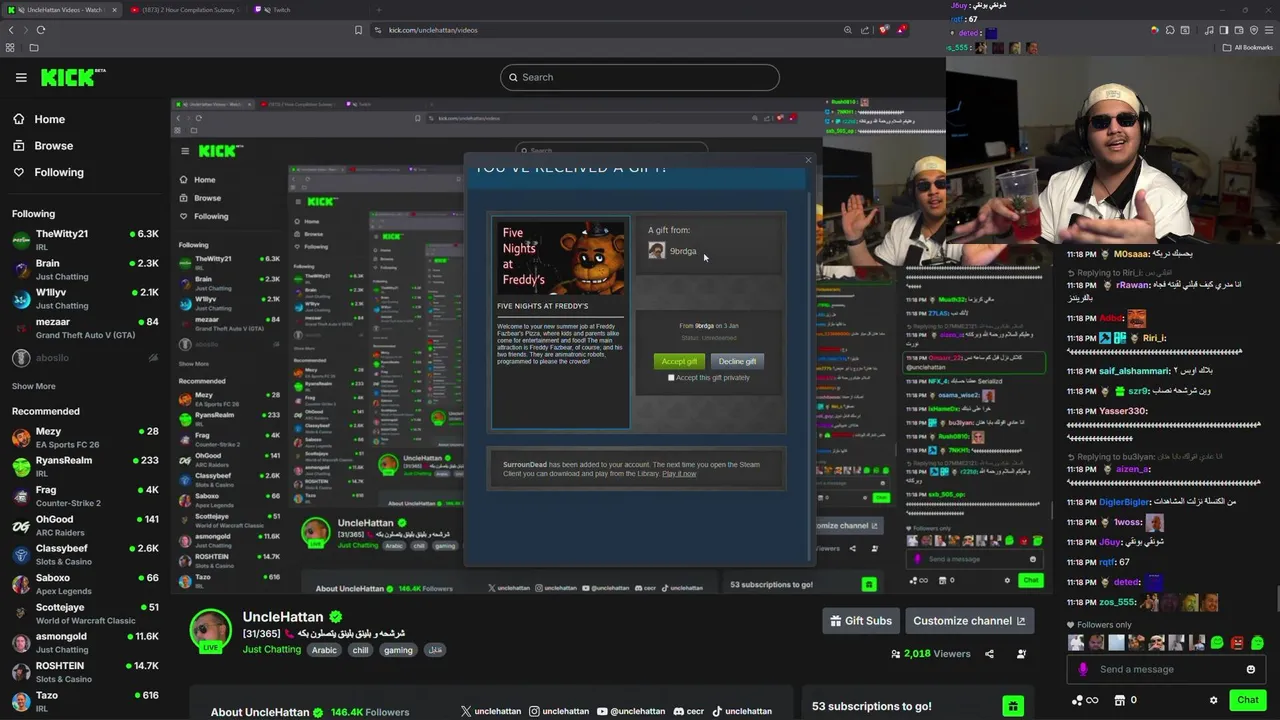Click green gift icon in subscriptions goal
1280x720 pixels.
point(1013,706)
